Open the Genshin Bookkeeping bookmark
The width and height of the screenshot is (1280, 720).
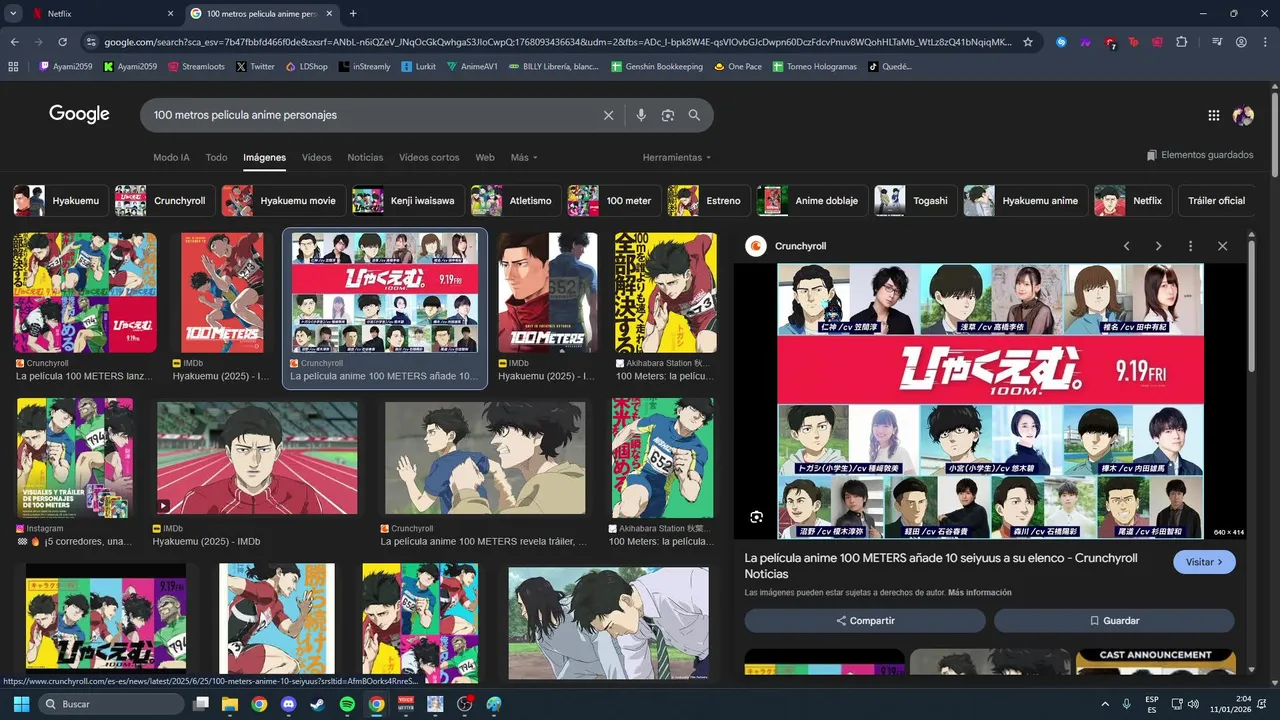click(656, 66)
